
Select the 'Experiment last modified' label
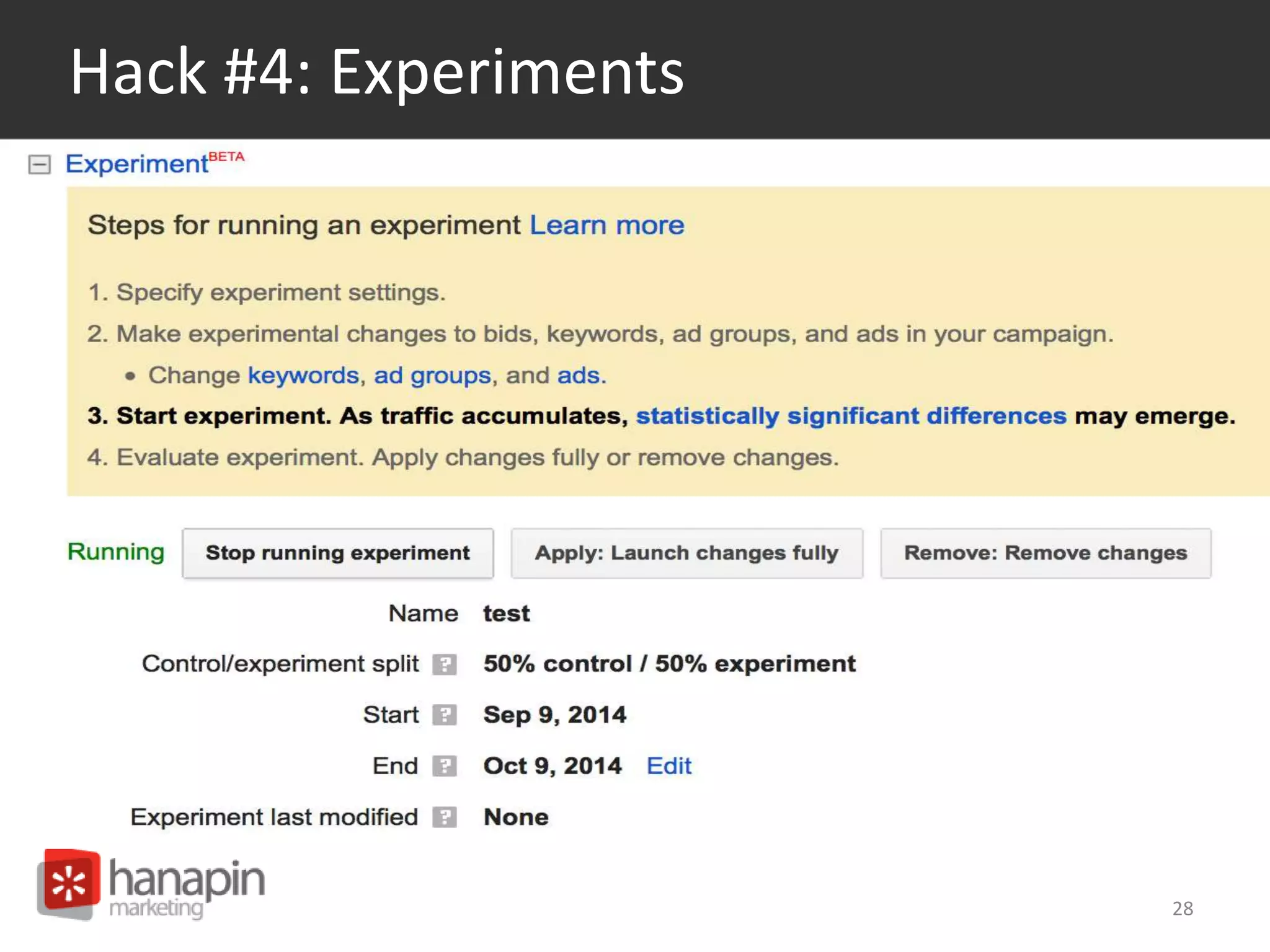tap(274, 818)
